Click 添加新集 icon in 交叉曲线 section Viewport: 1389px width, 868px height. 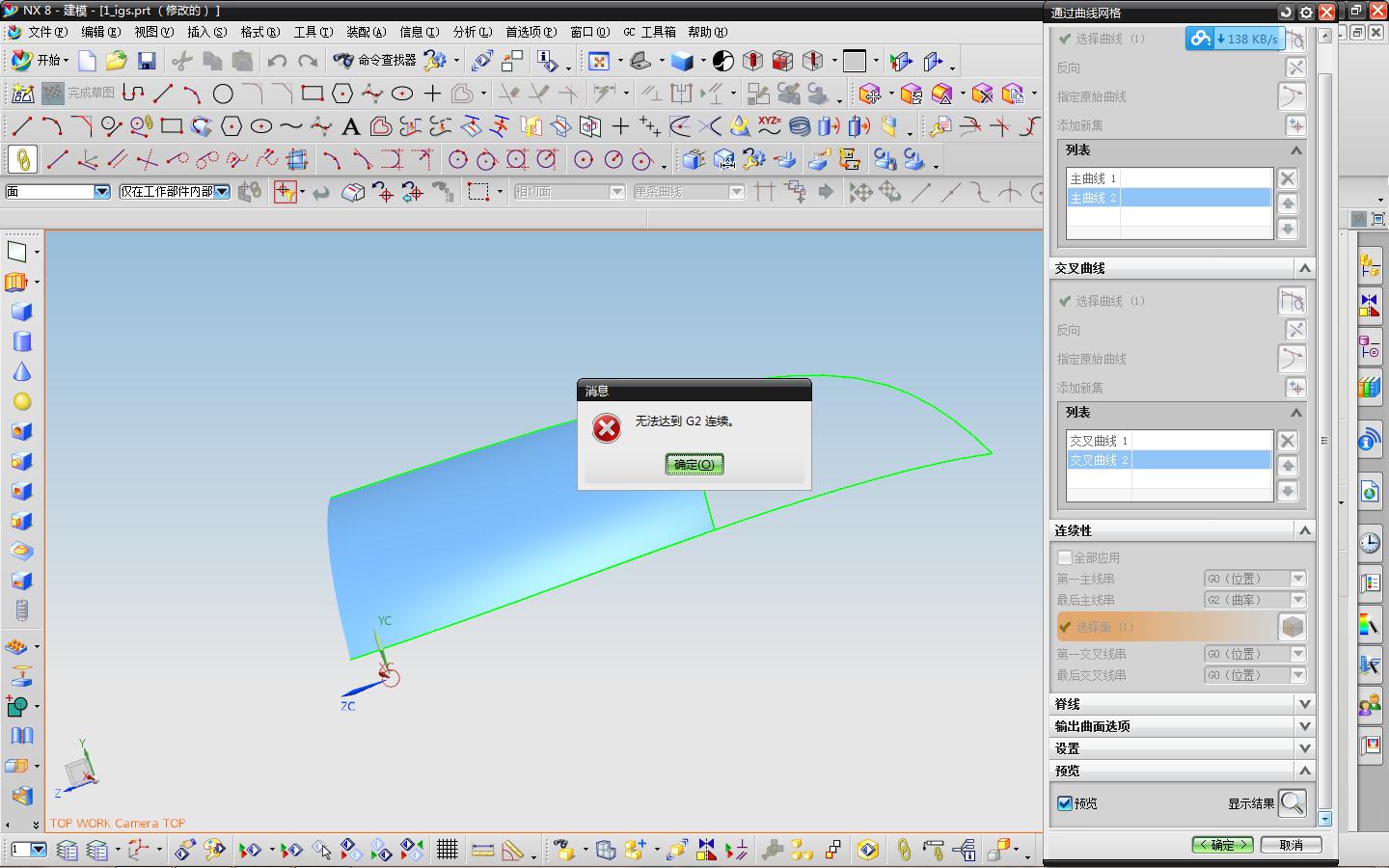pyautogui.click(x=1295, y=388)
